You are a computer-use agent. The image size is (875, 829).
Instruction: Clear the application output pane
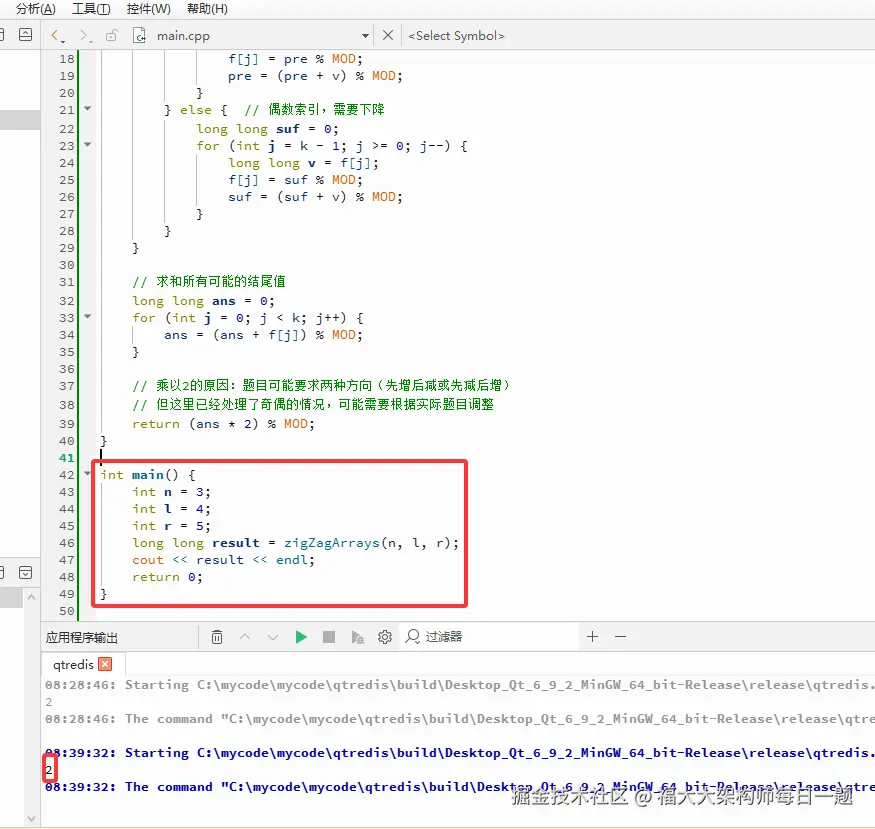[x=217, y=637]
